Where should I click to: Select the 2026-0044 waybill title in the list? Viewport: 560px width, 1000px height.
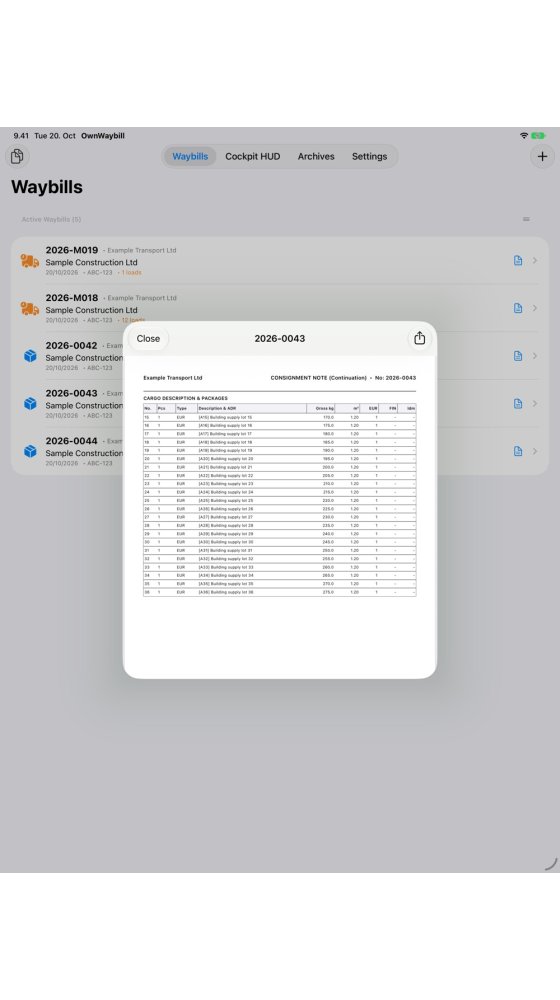[71, 441]
